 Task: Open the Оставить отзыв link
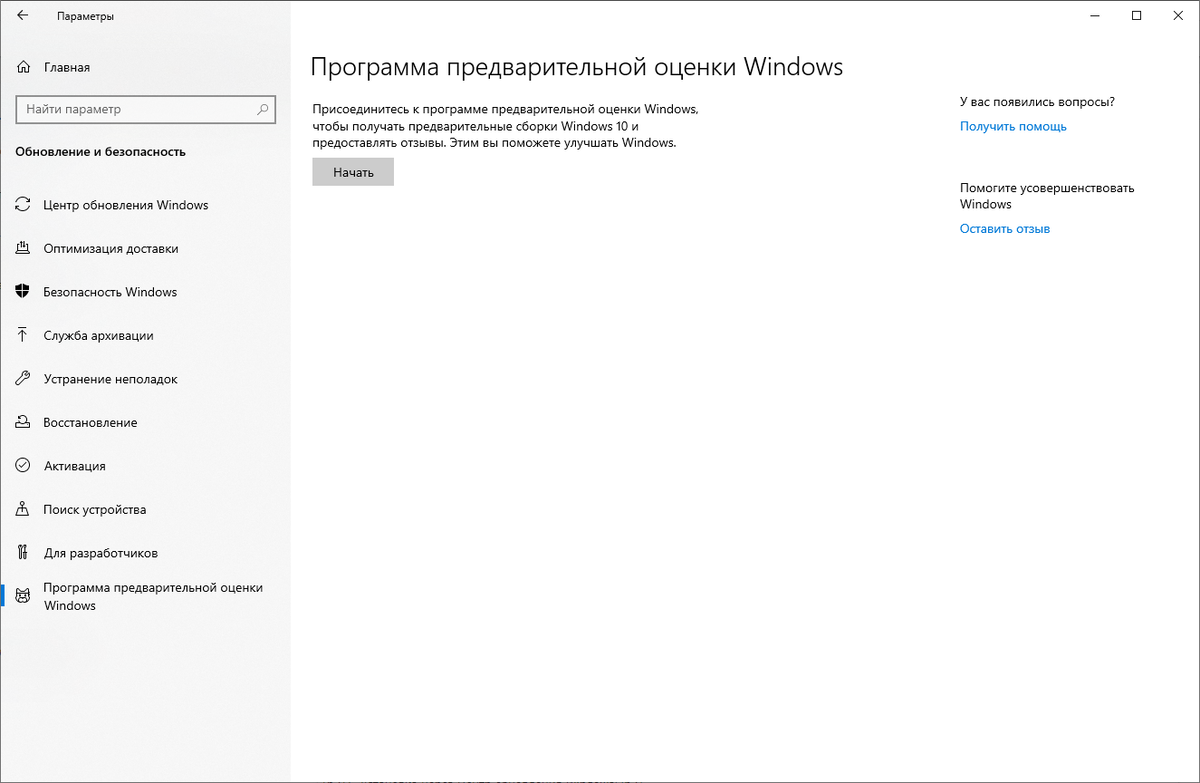1005,228
